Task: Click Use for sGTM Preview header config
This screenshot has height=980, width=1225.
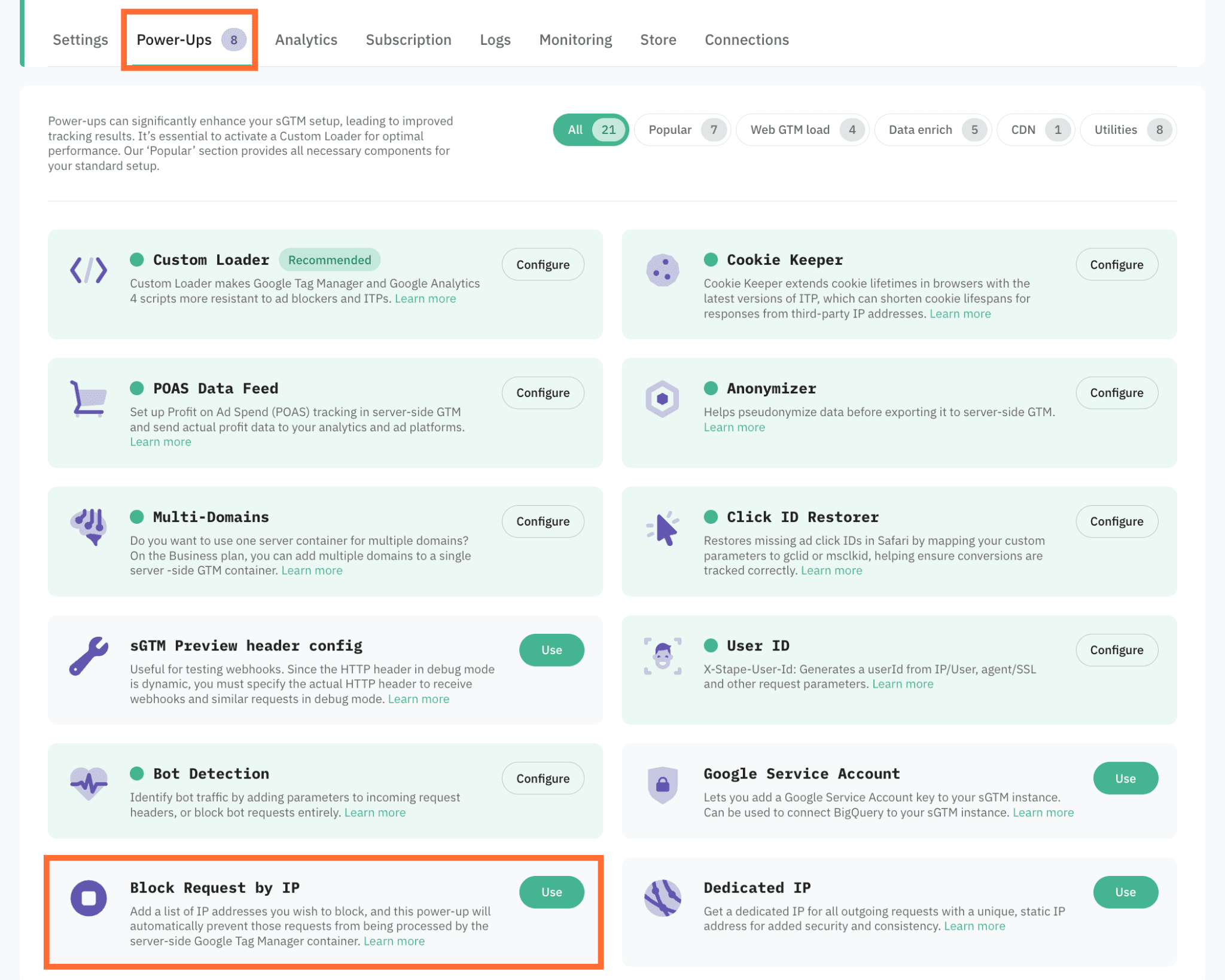Action: pyautogui.click(x=551, y=650)
